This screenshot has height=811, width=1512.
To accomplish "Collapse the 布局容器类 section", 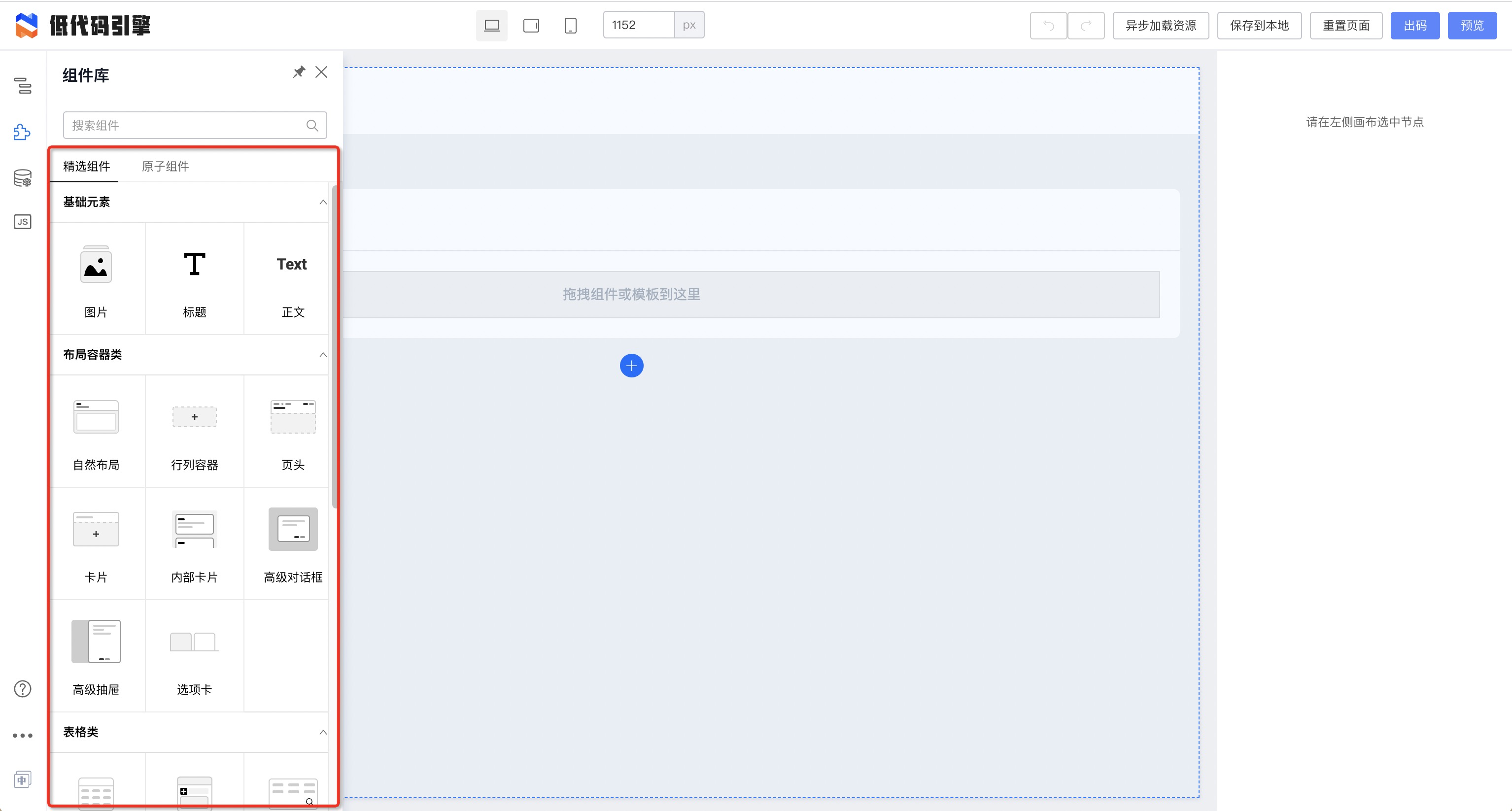I will coord(322,354).
